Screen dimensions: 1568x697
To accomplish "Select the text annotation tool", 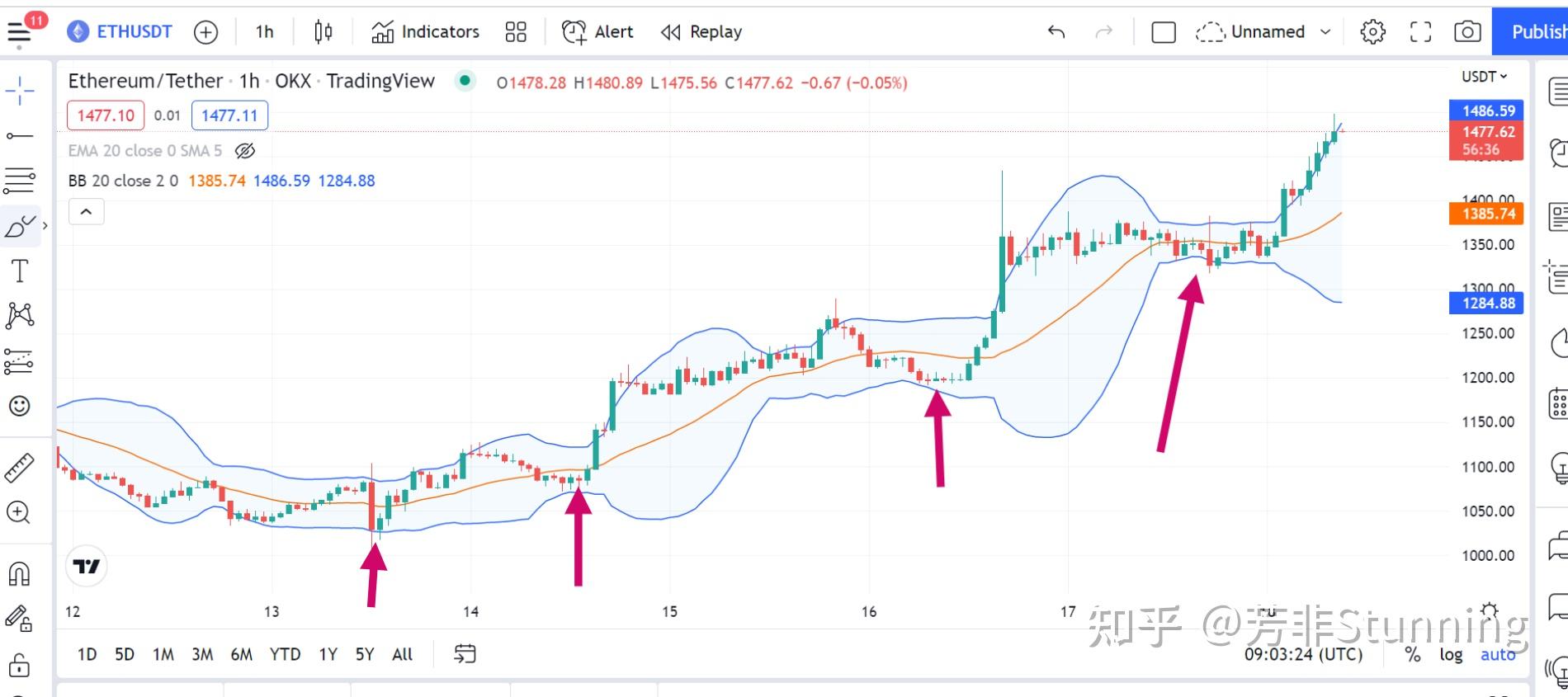I will pos(20,271).
